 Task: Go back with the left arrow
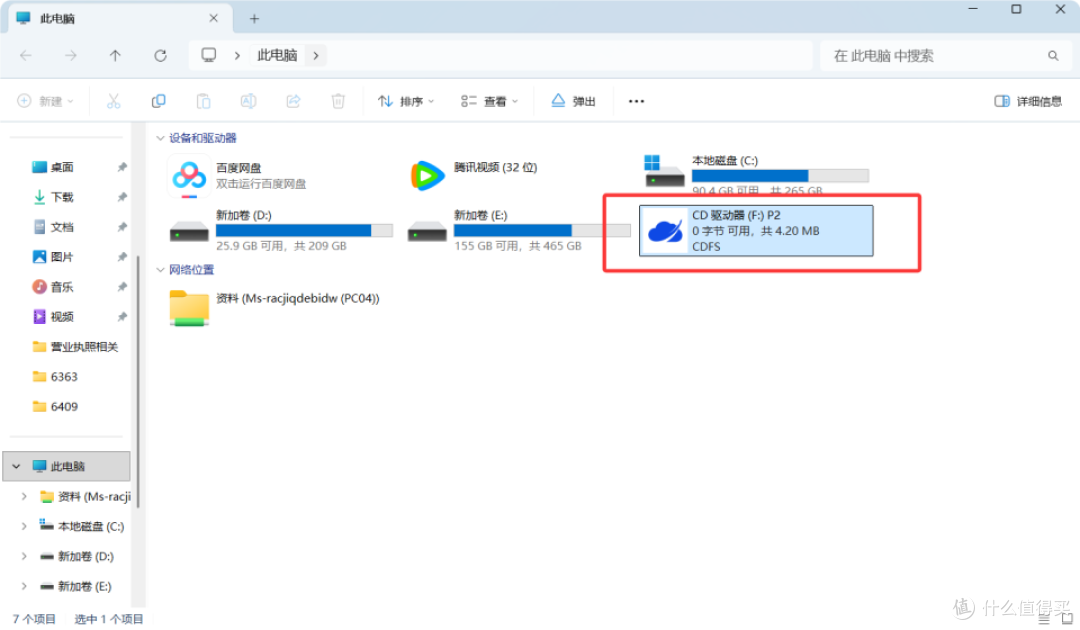coord(25,56)
